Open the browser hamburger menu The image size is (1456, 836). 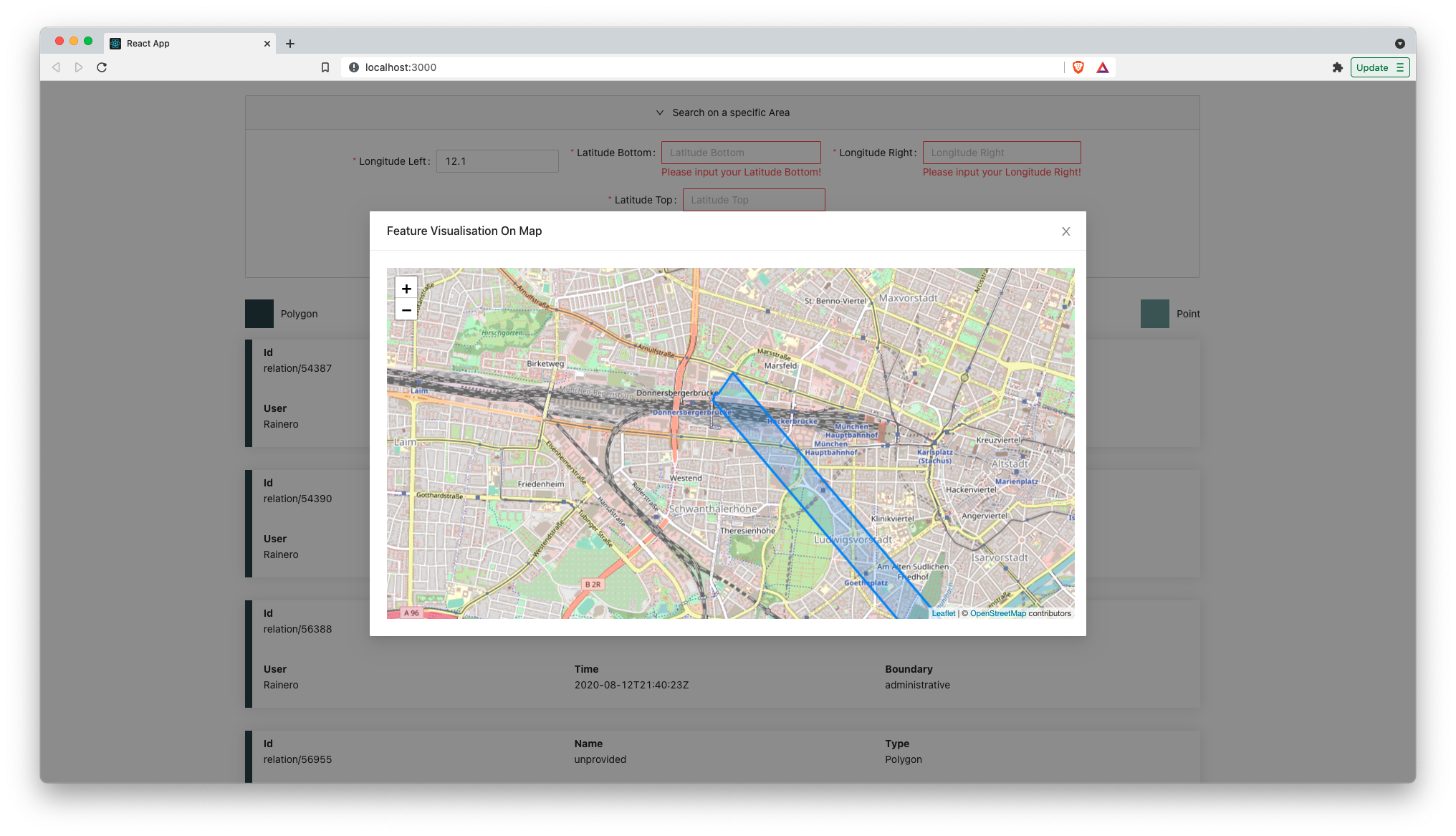(x=1400, y=67)
